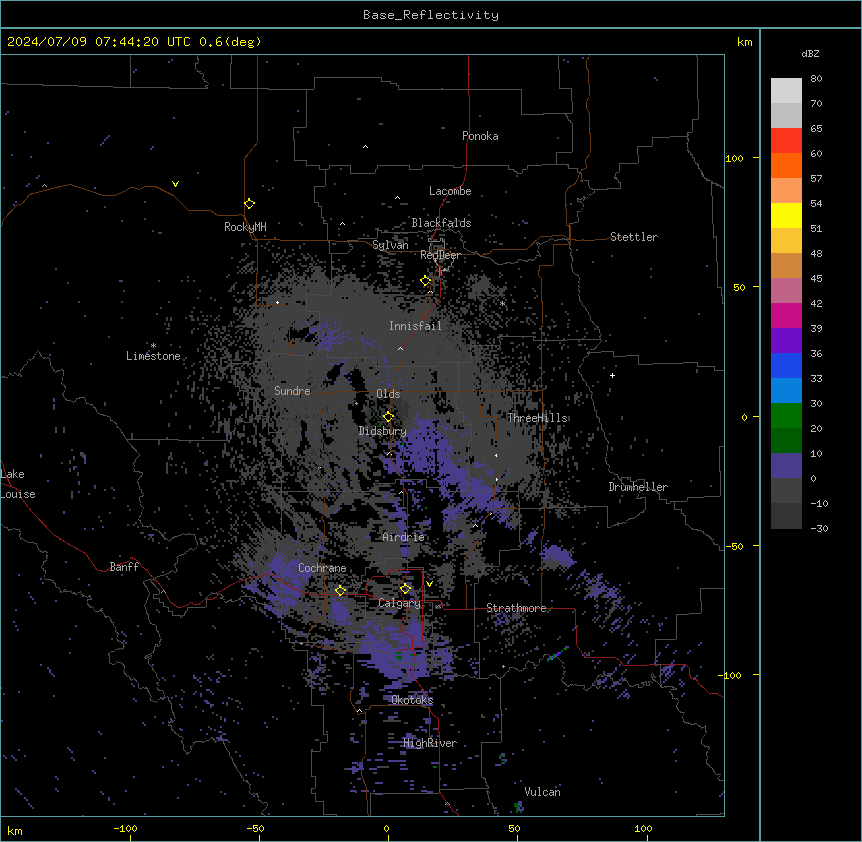Select the red 60-65 dBZ legend swatch

pyautogui.click(x=786, y=141)
